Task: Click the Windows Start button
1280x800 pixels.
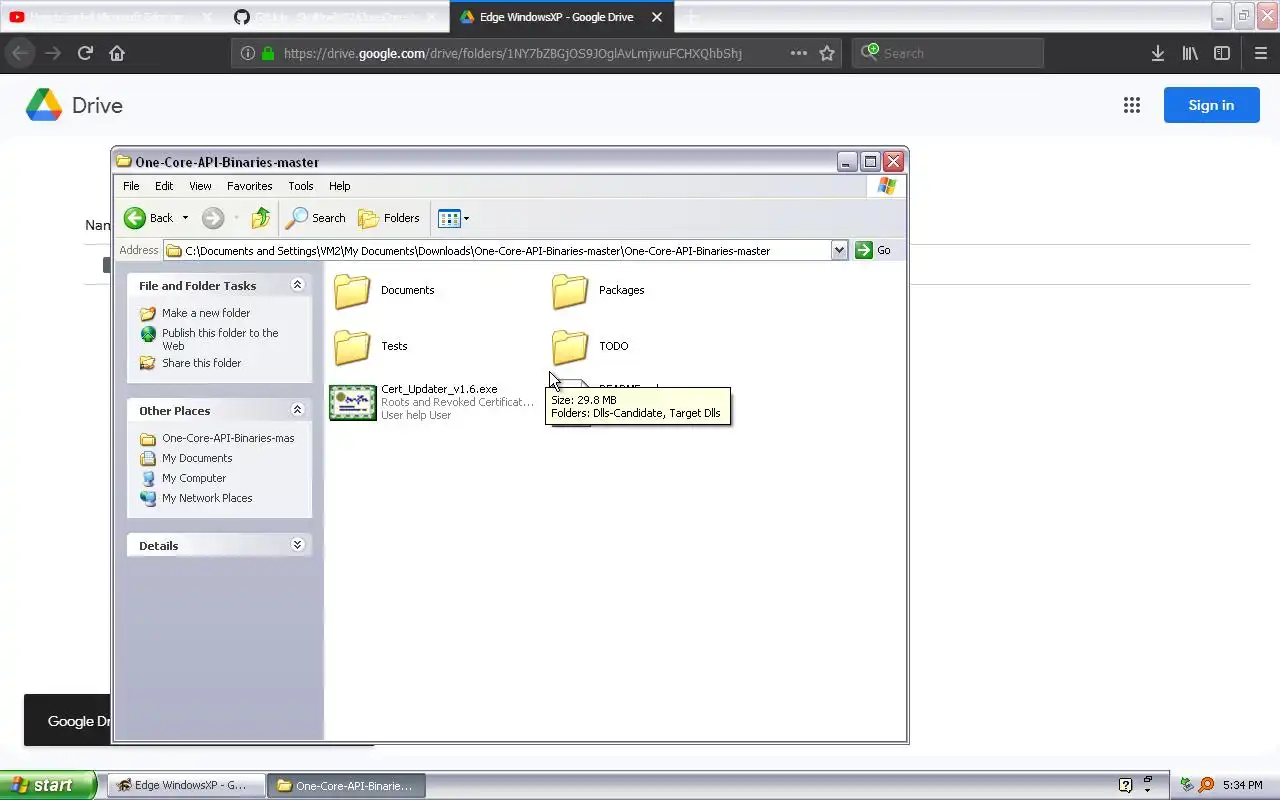Action: [x=48, y=785]
